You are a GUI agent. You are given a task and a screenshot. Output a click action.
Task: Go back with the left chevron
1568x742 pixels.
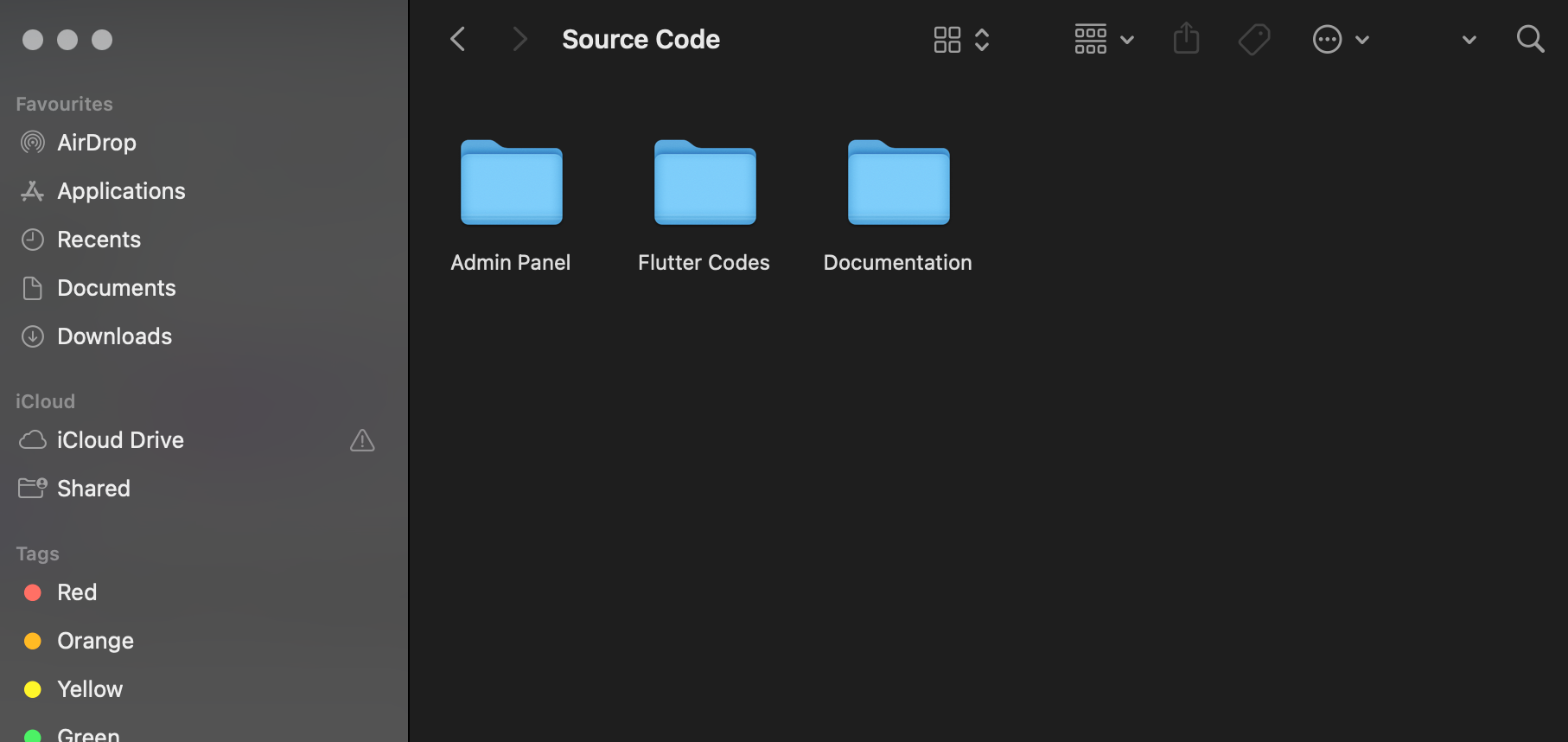[x=458, y=39]
